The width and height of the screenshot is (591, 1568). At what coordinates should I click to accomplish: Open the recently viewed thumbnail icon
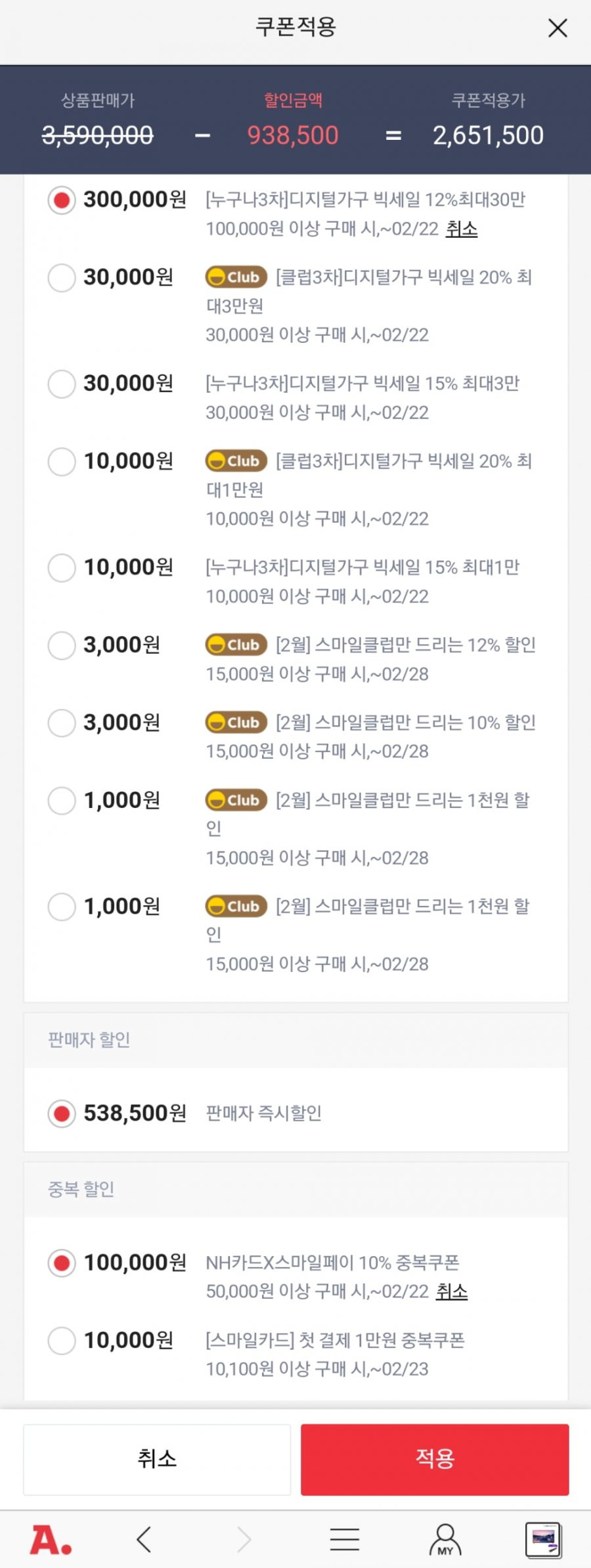[x=543, y=1540]
